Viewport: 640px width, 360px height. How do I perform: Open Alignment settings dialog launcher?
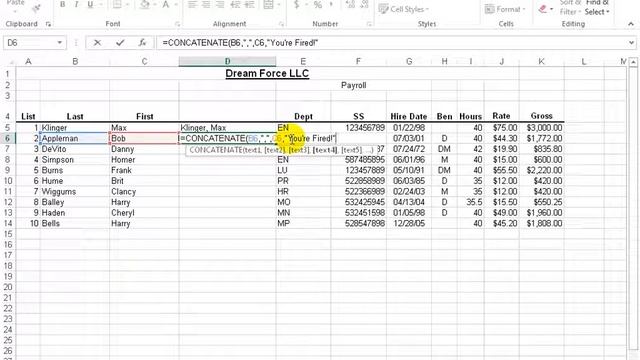[x=281, y=24]
